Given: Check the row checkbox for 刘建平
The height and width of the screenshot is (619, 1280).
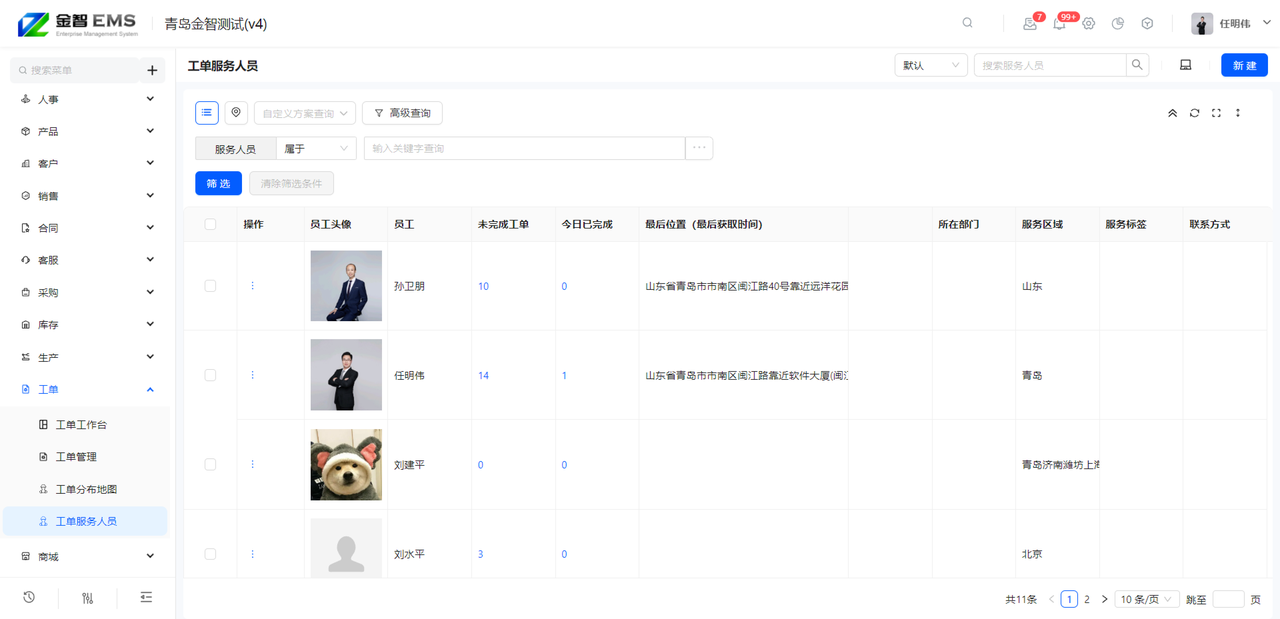Looking at the screenshot, I should tap(210, 464).
